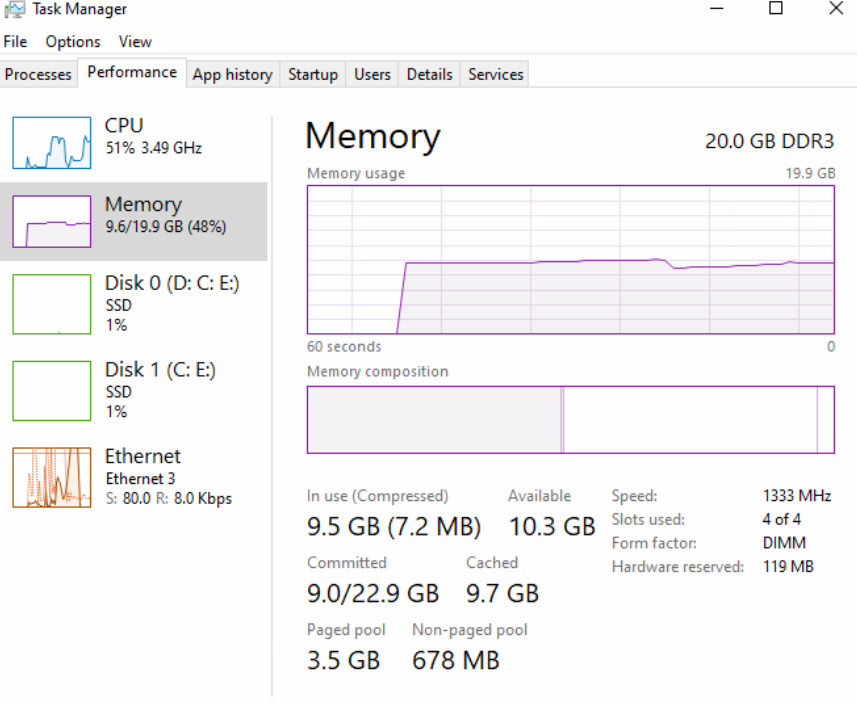Screen dimensions: 857x703
Task: Click the Task Manager app icon in title bar
Action: pos(15,9)
